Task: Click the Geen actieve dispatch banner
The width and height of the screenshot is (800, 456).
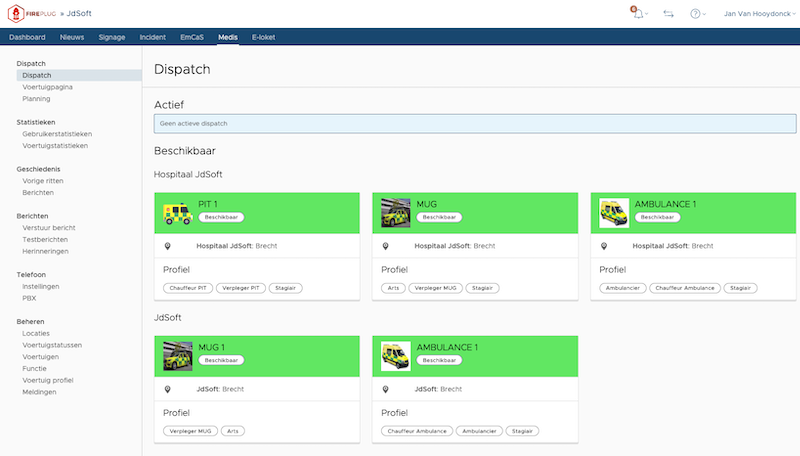Action: [x=468, y=124]
